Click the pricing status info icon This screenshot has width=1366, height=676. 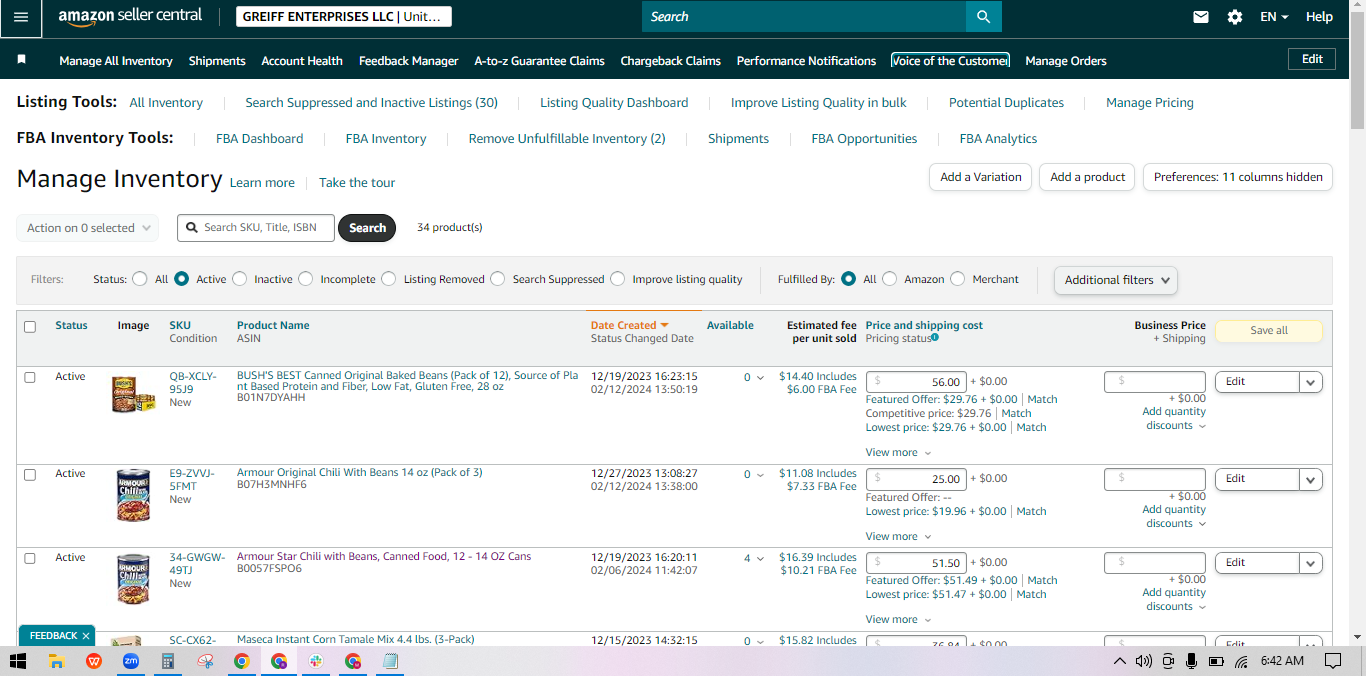coord(935,338)
